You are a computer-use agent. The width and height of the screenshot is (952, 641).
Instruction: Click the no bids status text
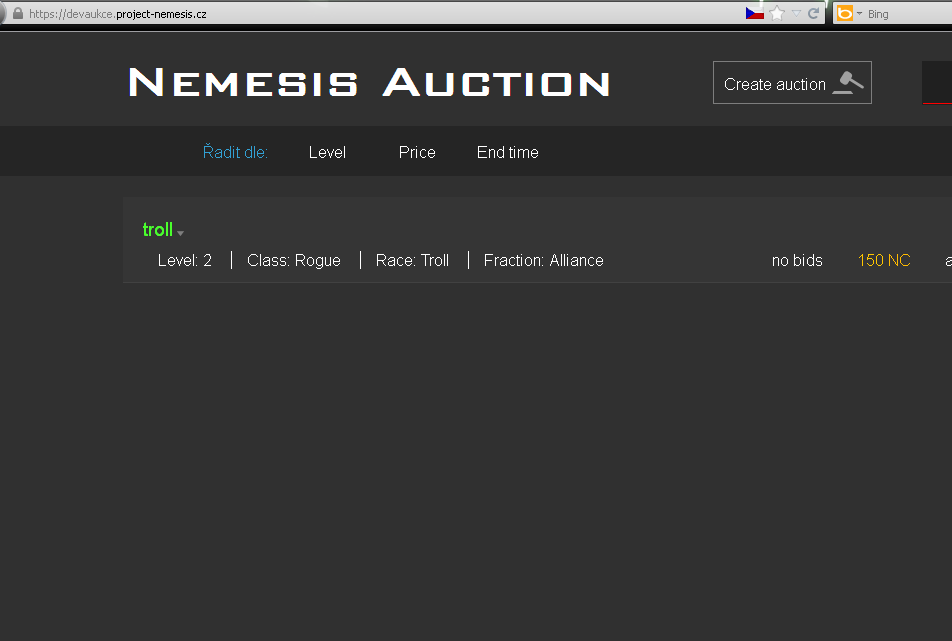797,260
